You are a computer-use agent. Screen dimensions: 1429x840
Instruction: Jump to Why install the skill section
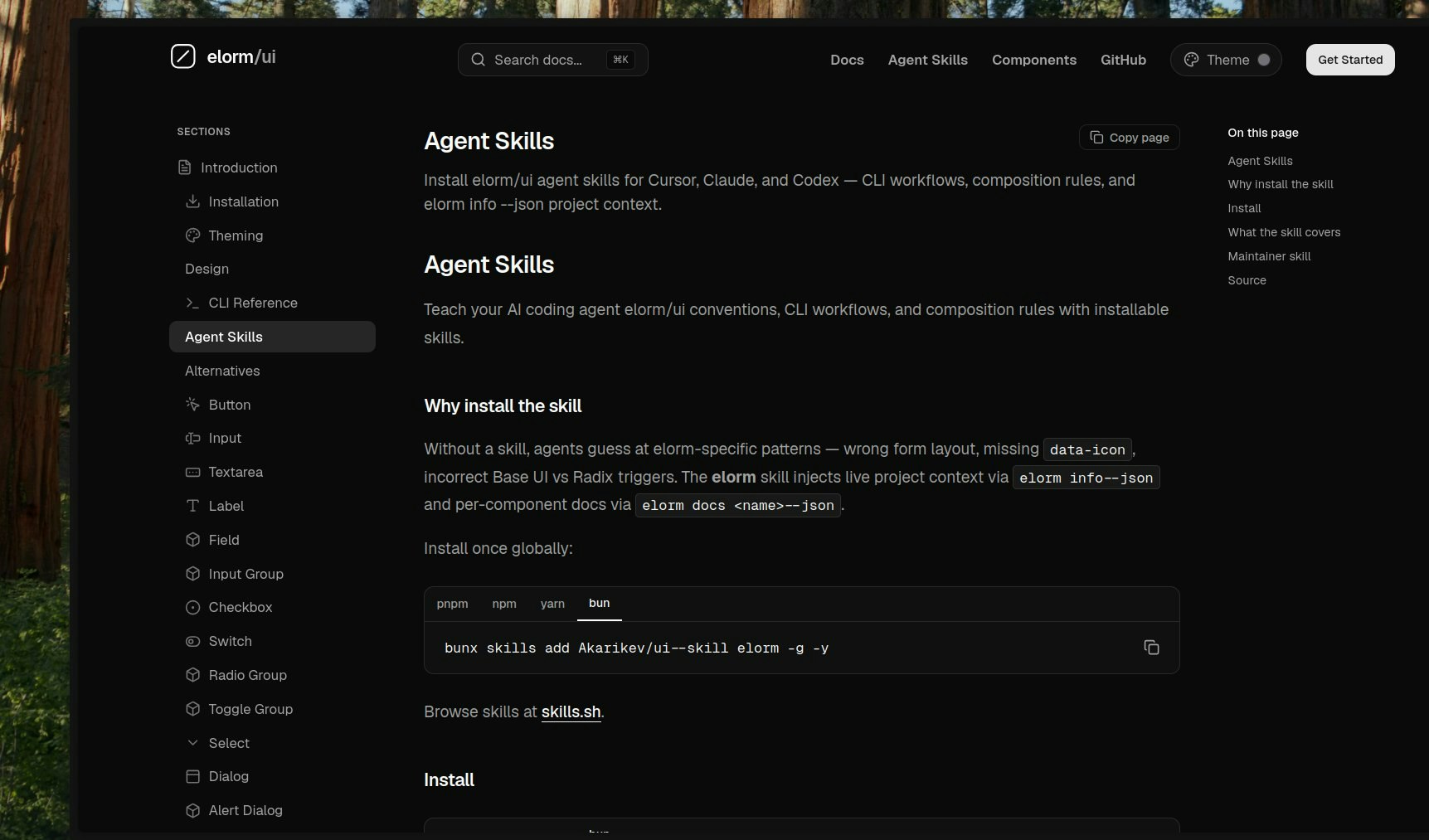pos(1281,184)
